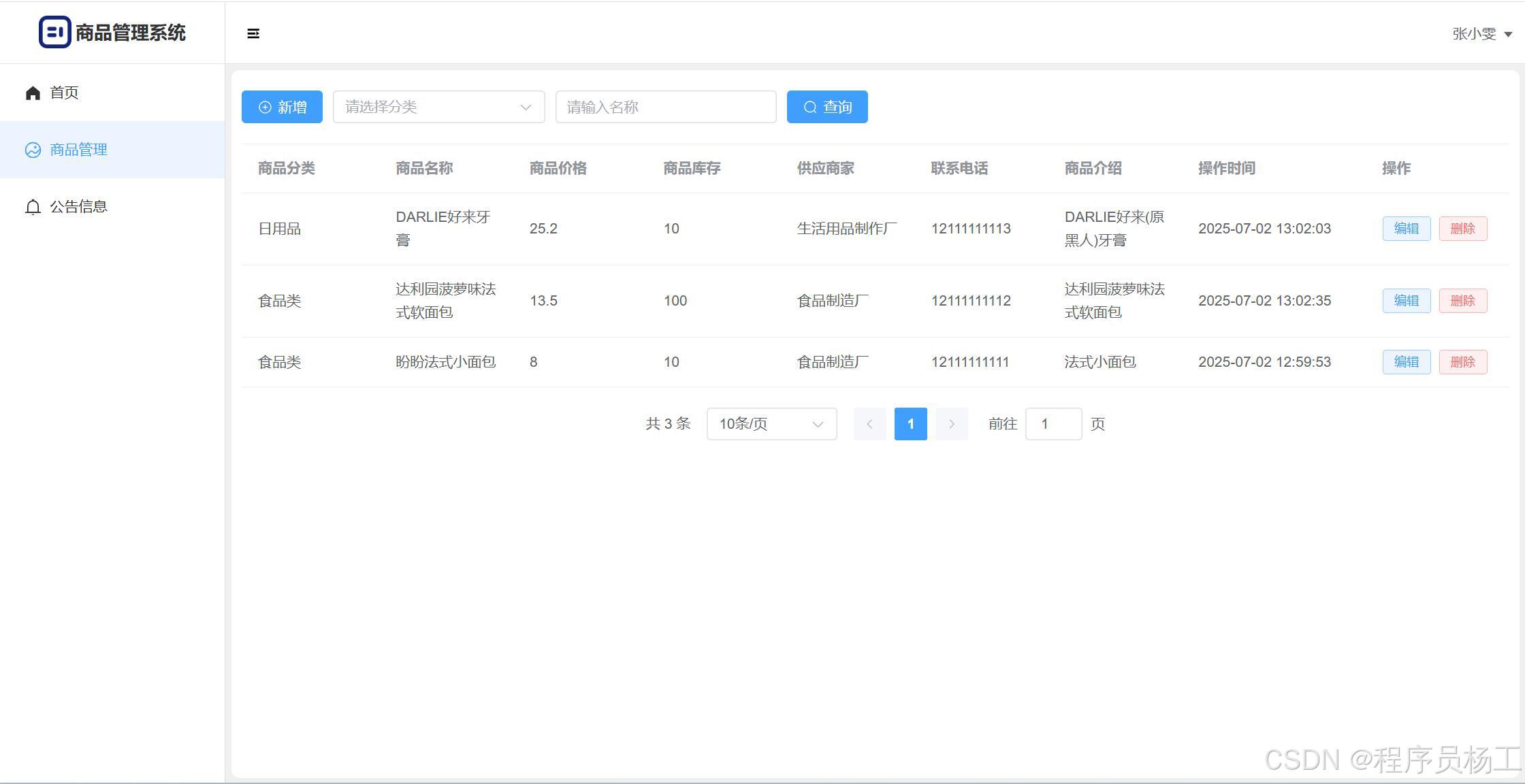The height and width of the screenshot is (784, 1525).
Task: Edit the DARLIE好来牙膏 row
Action: click(x=1406, y=229)
